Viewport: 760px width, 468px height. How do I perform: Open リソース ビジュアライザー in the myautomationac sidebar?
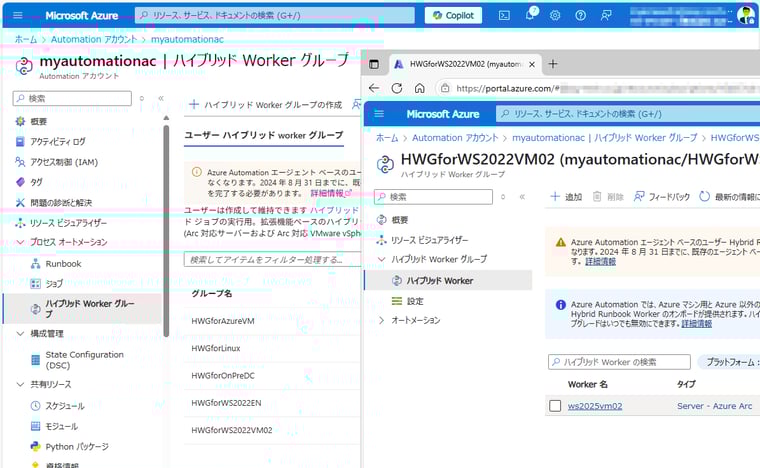tap(68, 223)
